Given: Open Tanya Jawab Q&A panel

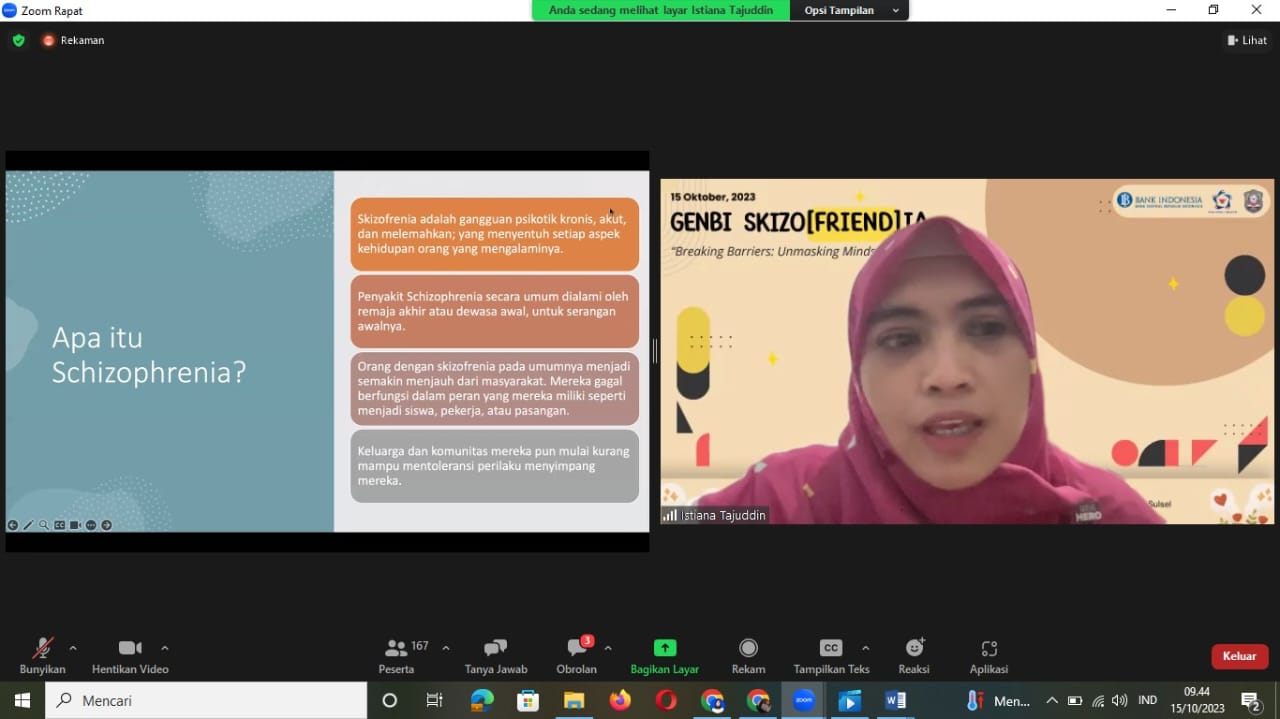Looking at the screenshot, I should (x=496, y=656).
